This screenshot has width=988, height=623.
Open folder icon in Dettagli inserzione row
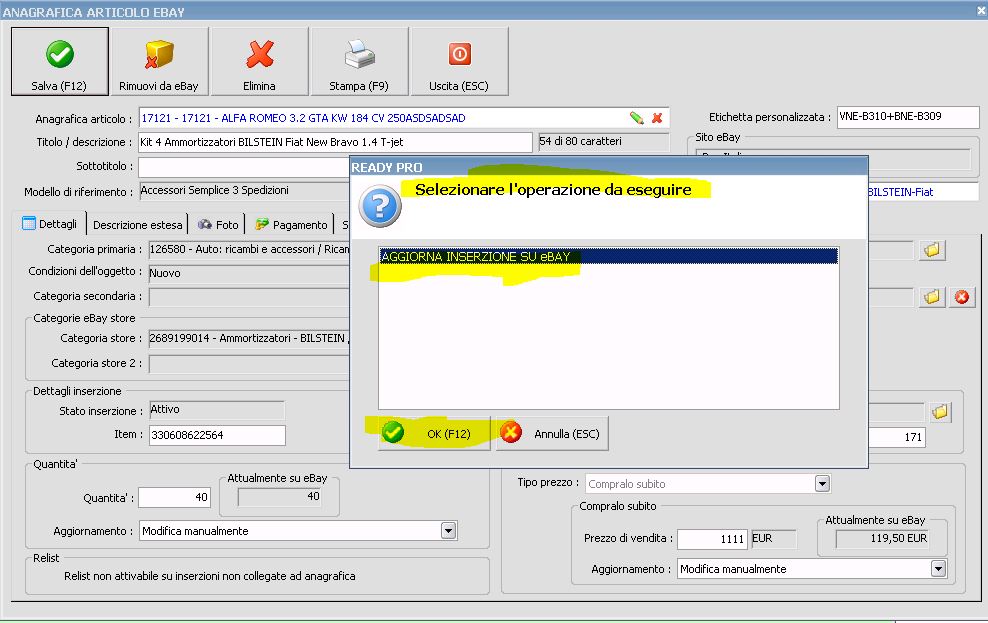[x=940, y=412]
